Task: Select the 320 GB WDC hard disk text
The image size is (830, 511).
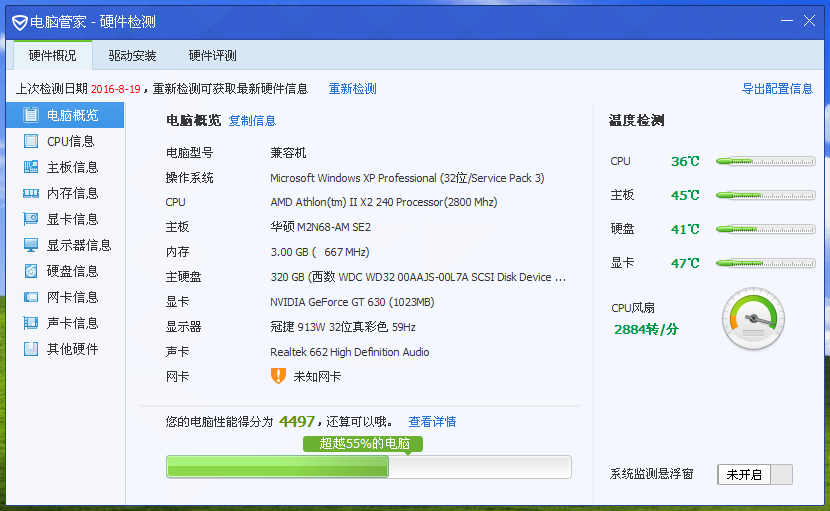Action: coord(418,277)
